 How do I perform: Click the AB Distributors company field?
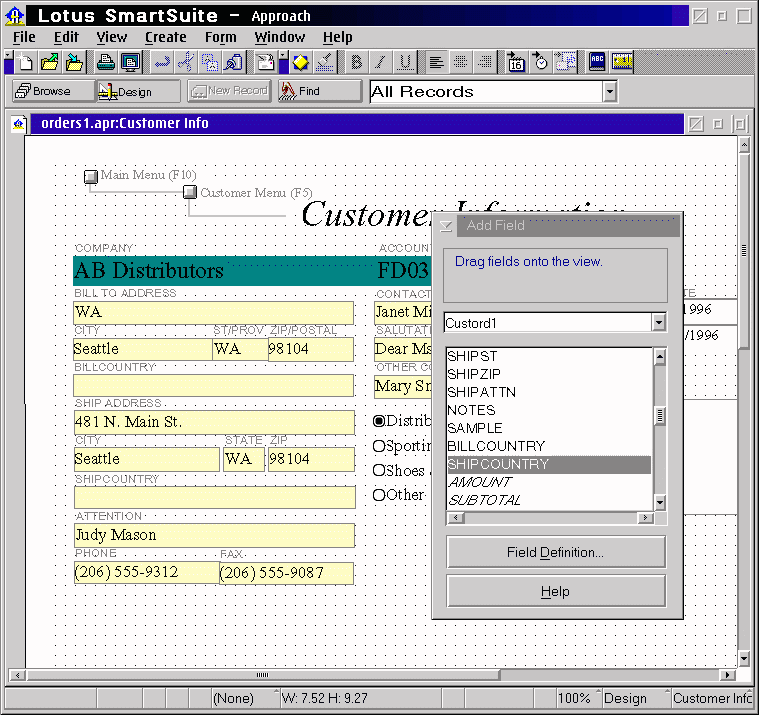click(x=224, y=271)
